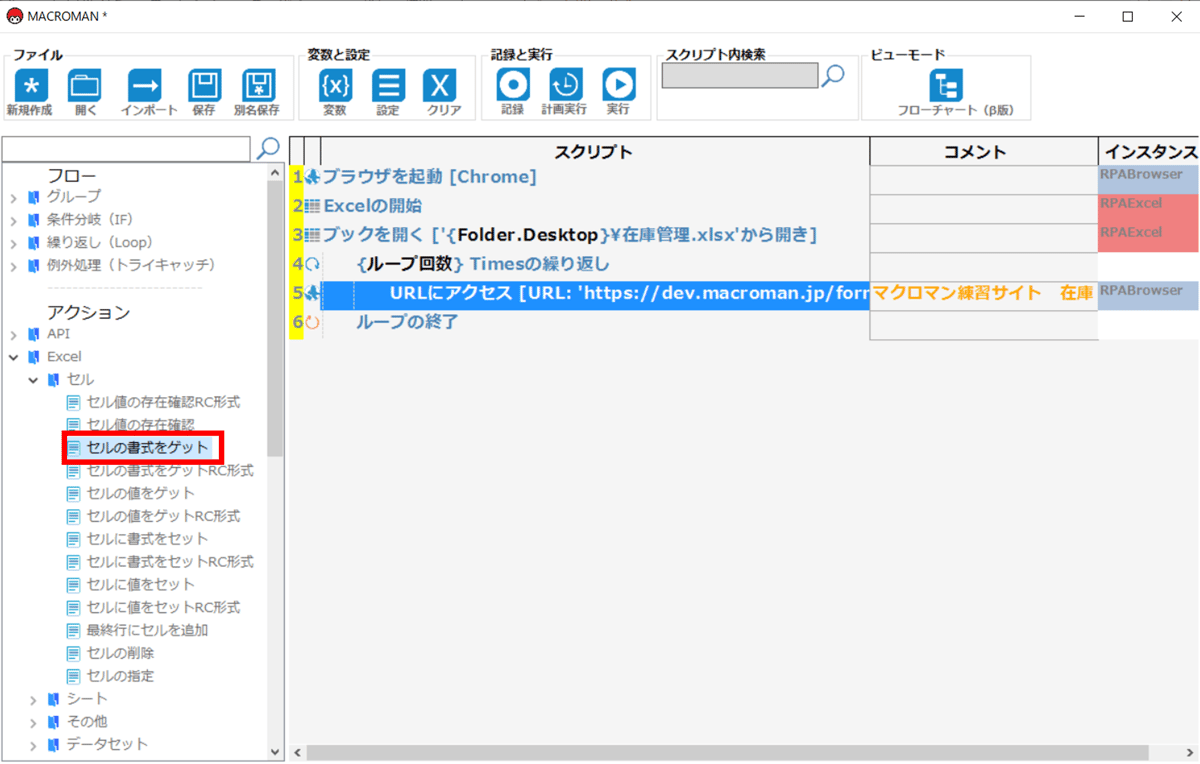Click scroll-down arrow of action tree
The width and height of the screenshot is (1200, 764).
(x=276, y=752)
